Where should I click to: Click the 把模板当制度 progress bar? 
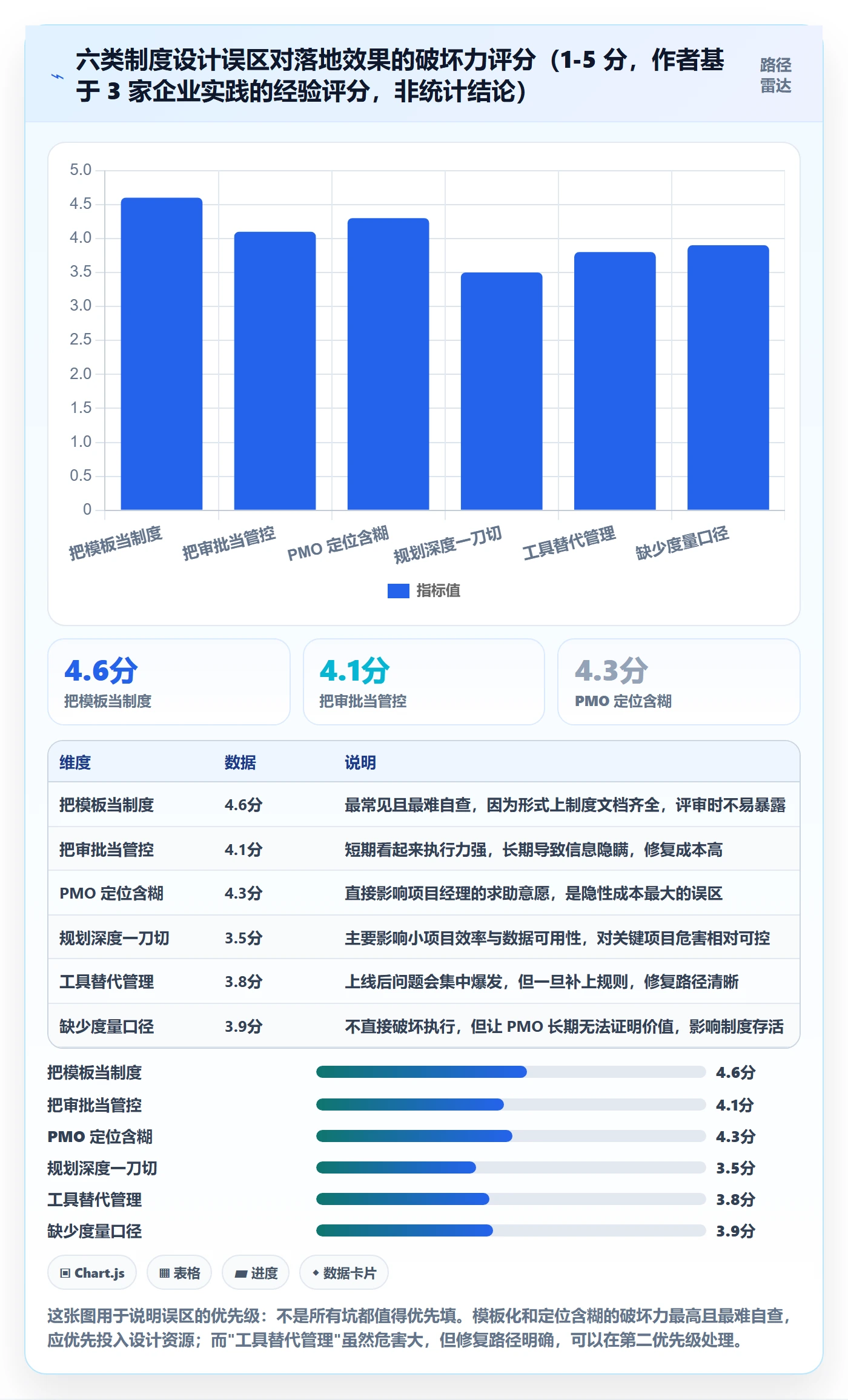pos(511,1072)
